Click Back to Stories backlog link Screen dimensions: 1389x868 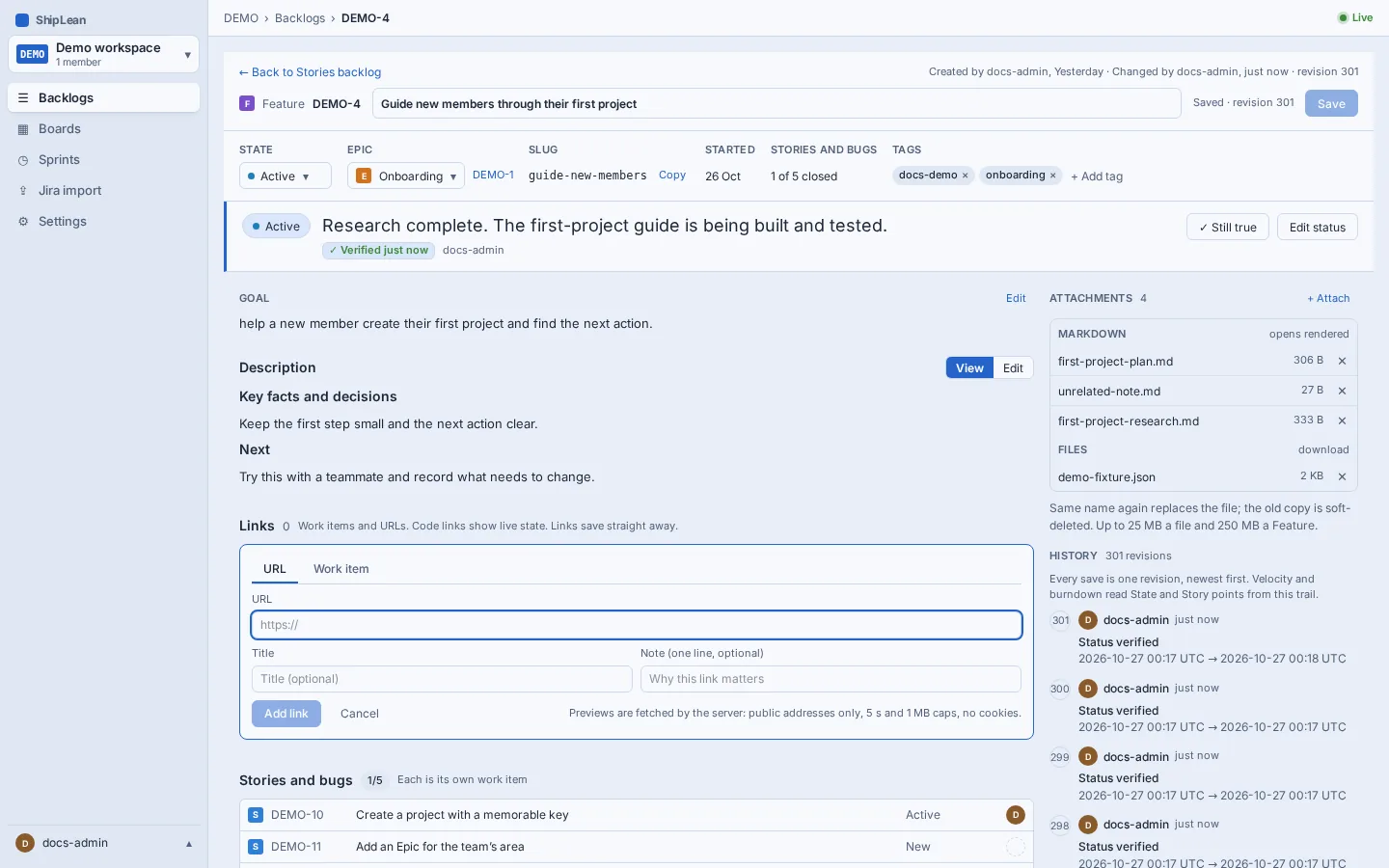(x=310, y=72)
